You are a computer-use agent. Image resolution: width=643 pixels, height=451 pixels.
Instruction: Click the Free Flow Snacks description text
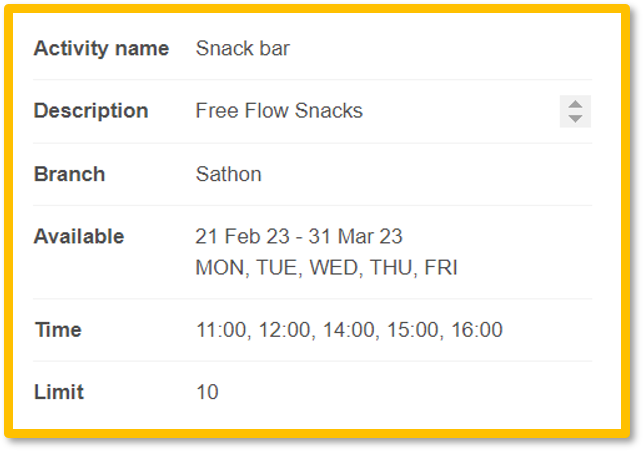[279, 111]
